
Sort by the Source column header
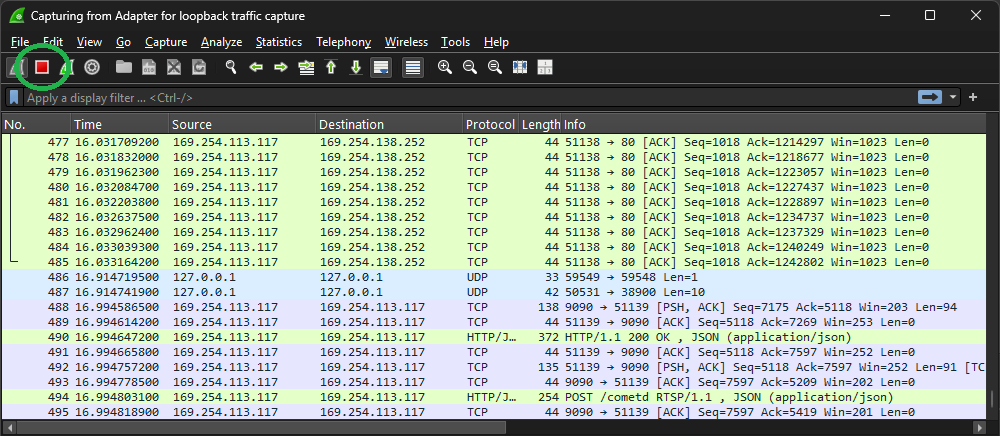pyautogui.click(x=242, y=124)
